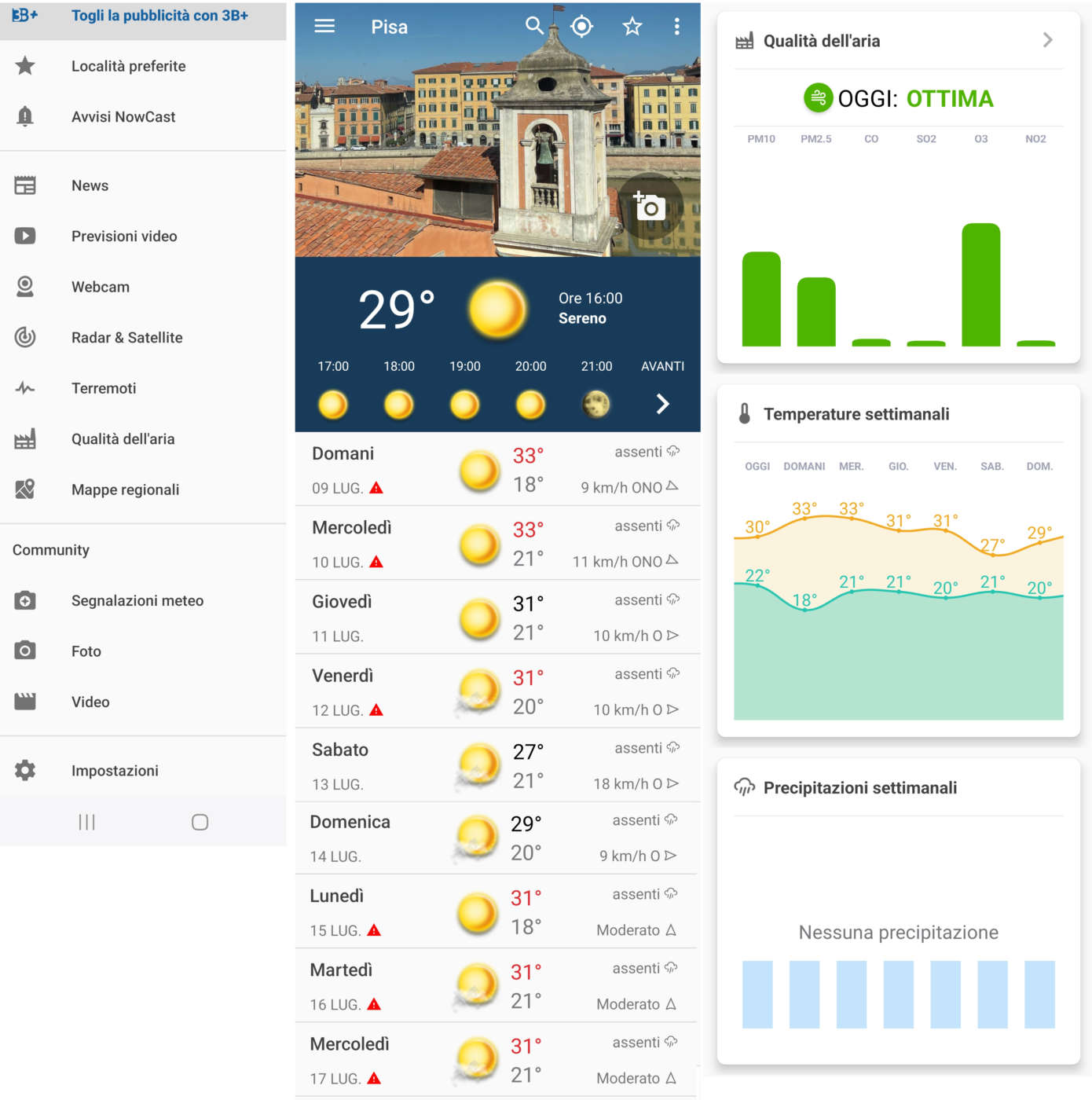Open Qualità dell'aria from the sidebar
1092x1100 pixels.
123,438
